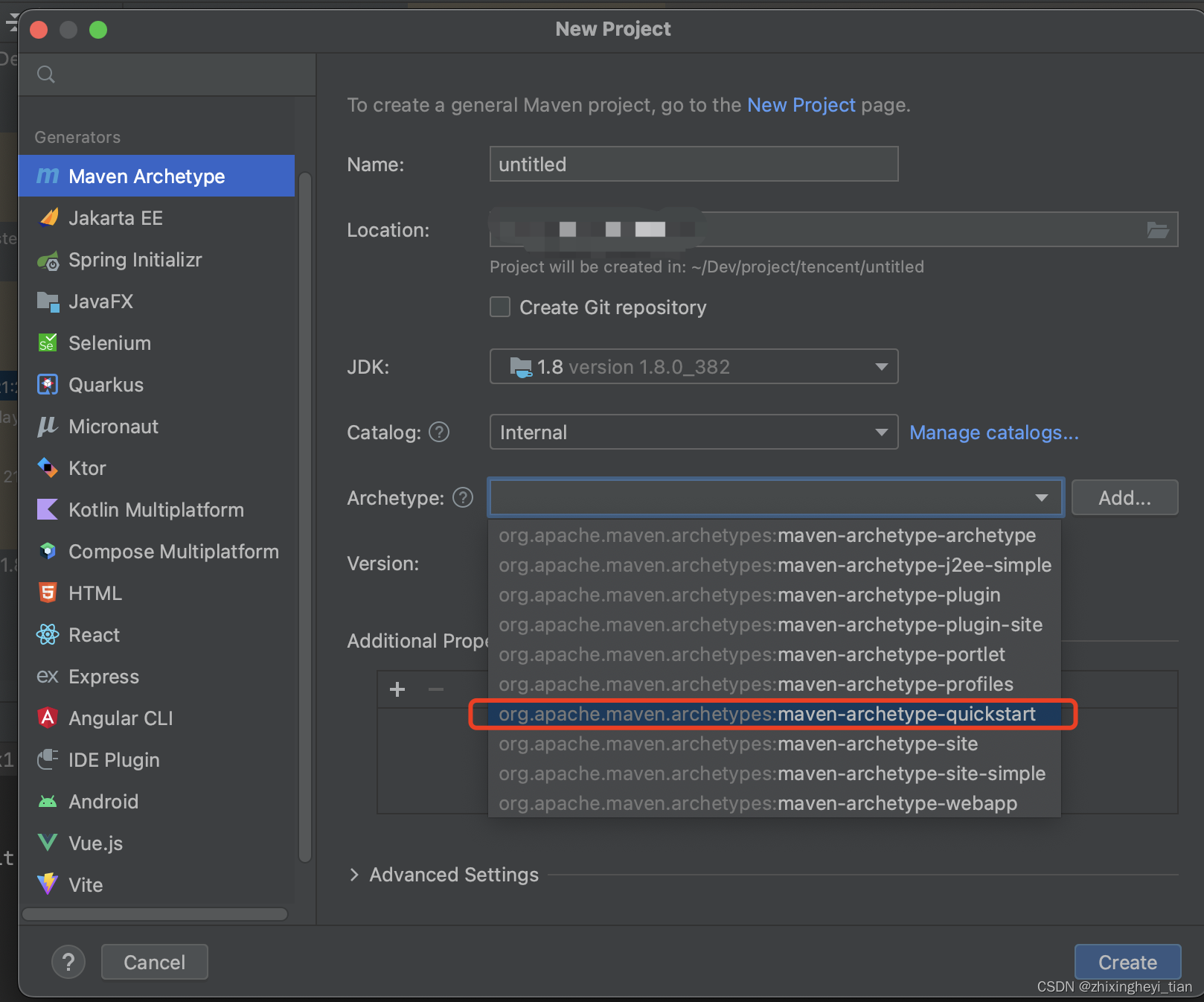Choose maven-archetype-site-simple entry
This screenshot has width=1204, height=1002.
[774, 774]
